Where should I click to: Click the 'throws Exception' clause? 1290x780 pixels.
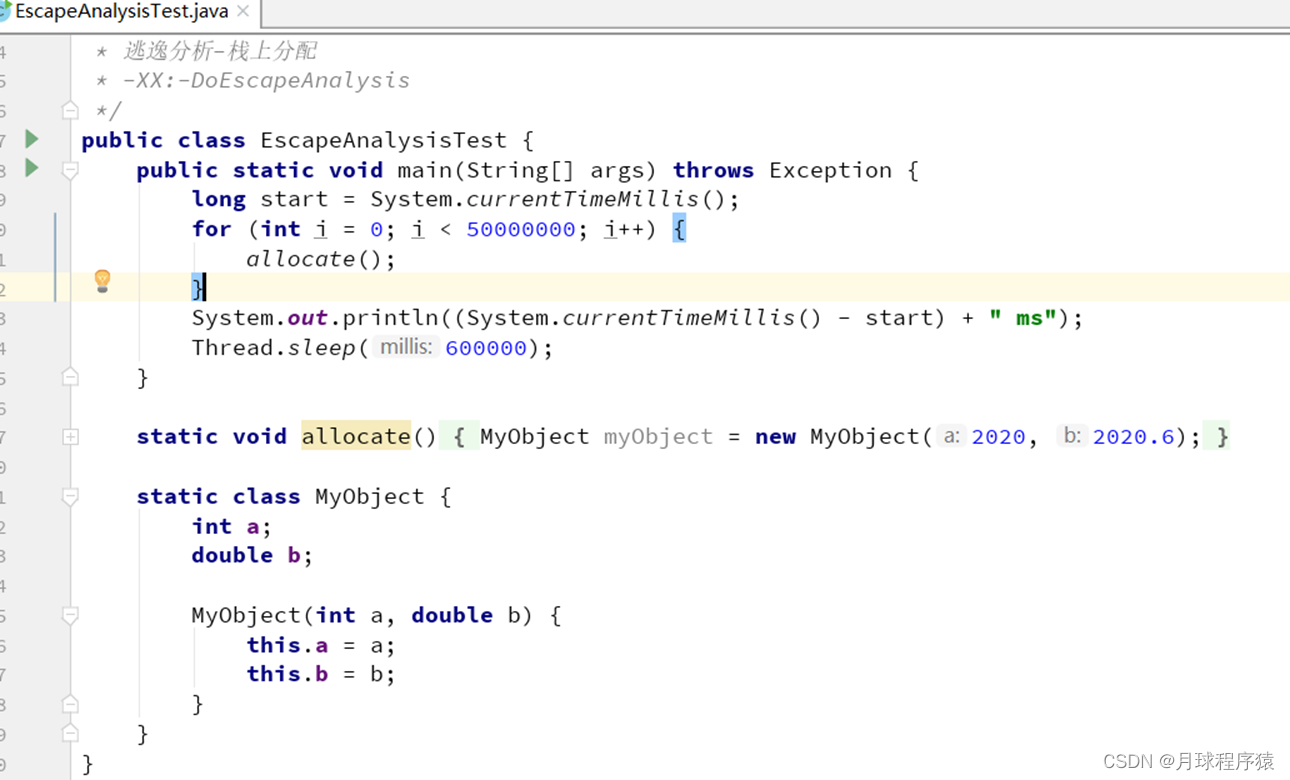pos(782,170)
